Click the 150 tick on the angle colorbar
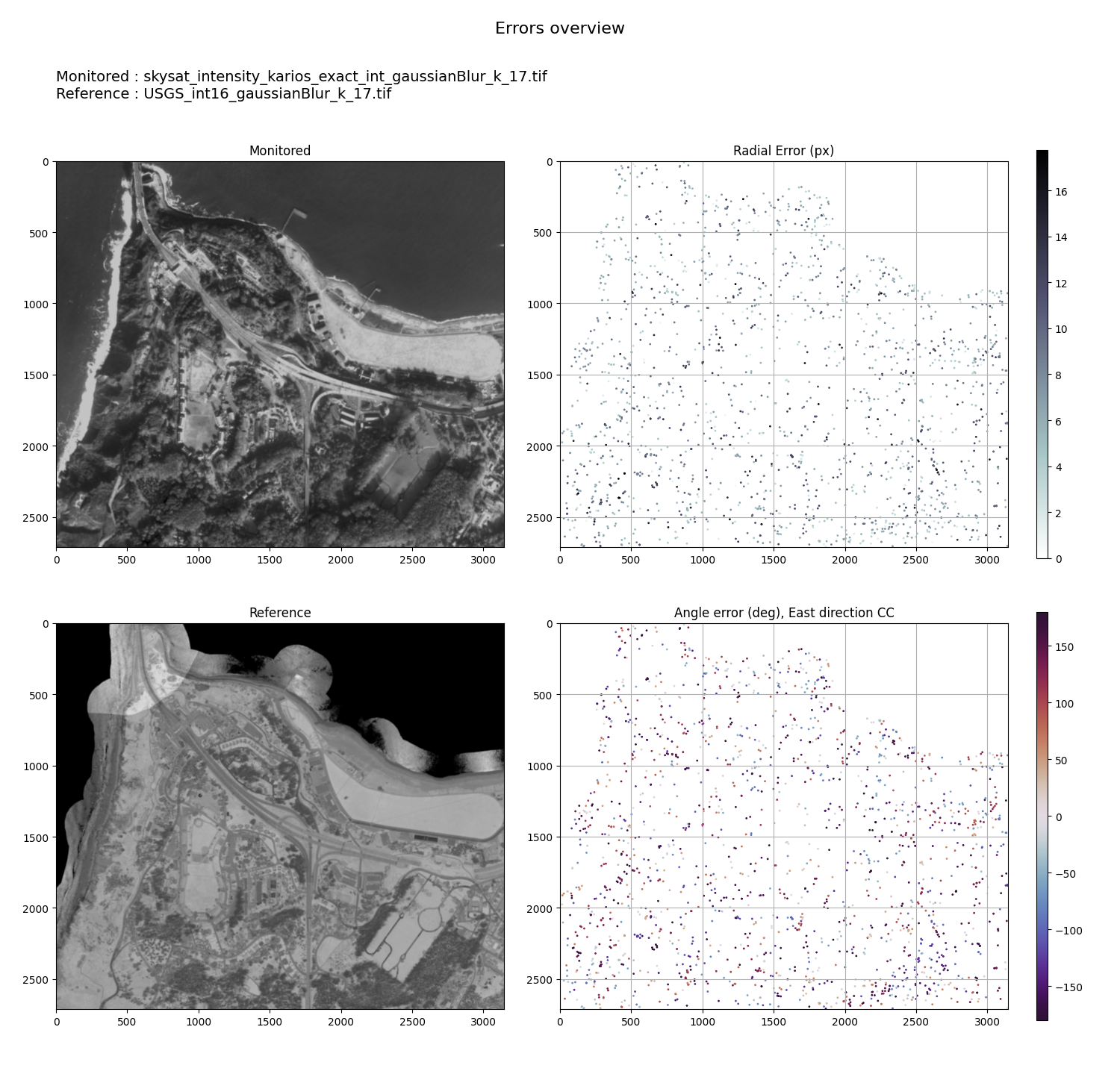This screenshot has width=1120, height=1074. coord(1065,647)
